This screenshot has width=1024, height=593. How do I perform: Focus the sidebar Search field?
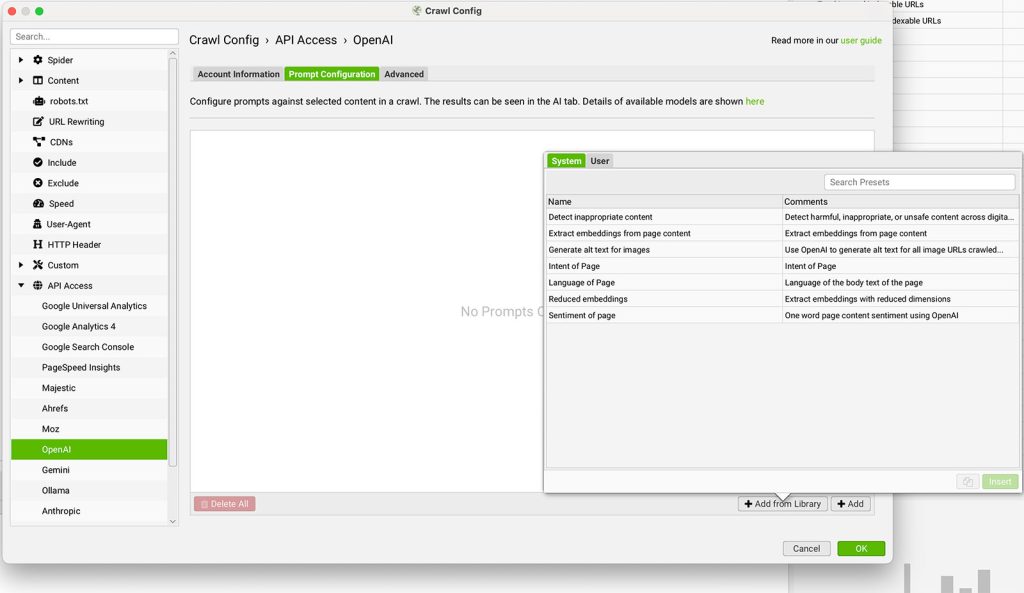[94, 37]
